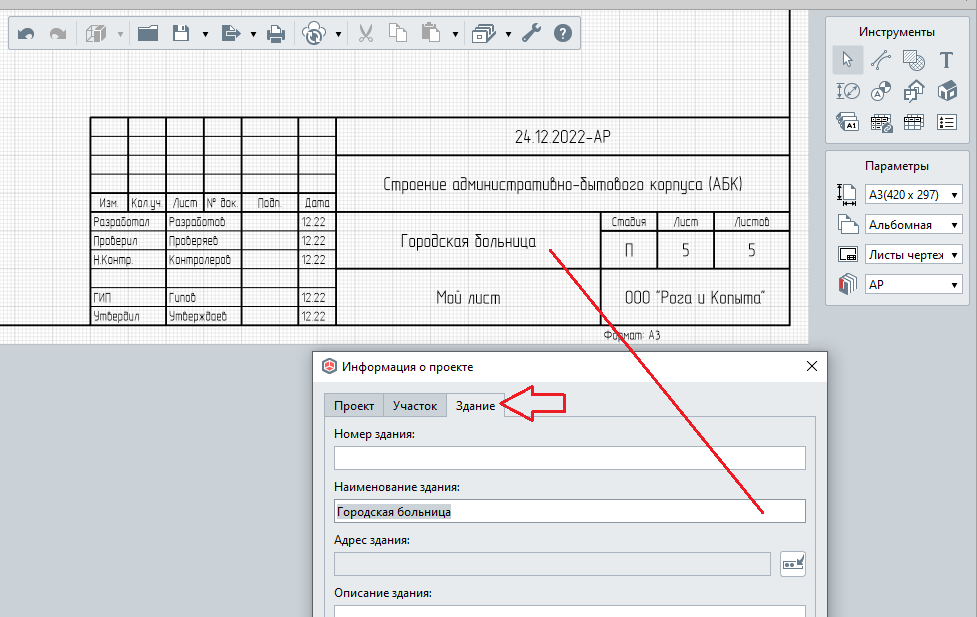The width and height of the screenshot is (977, 617).
Task: Open the A3(420 x 297) format dropdown
Action: coord(913,194)
